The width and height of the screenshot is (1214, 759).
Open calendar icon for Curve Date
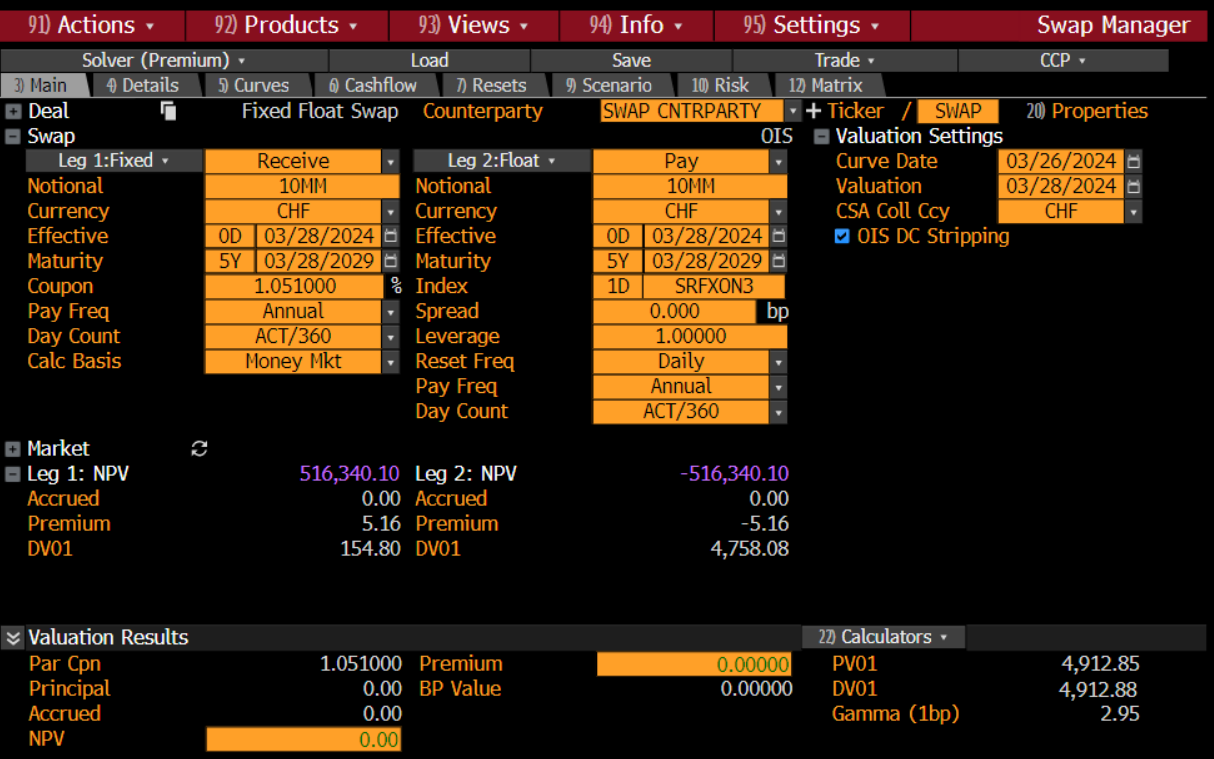[x=1133, y=161]
